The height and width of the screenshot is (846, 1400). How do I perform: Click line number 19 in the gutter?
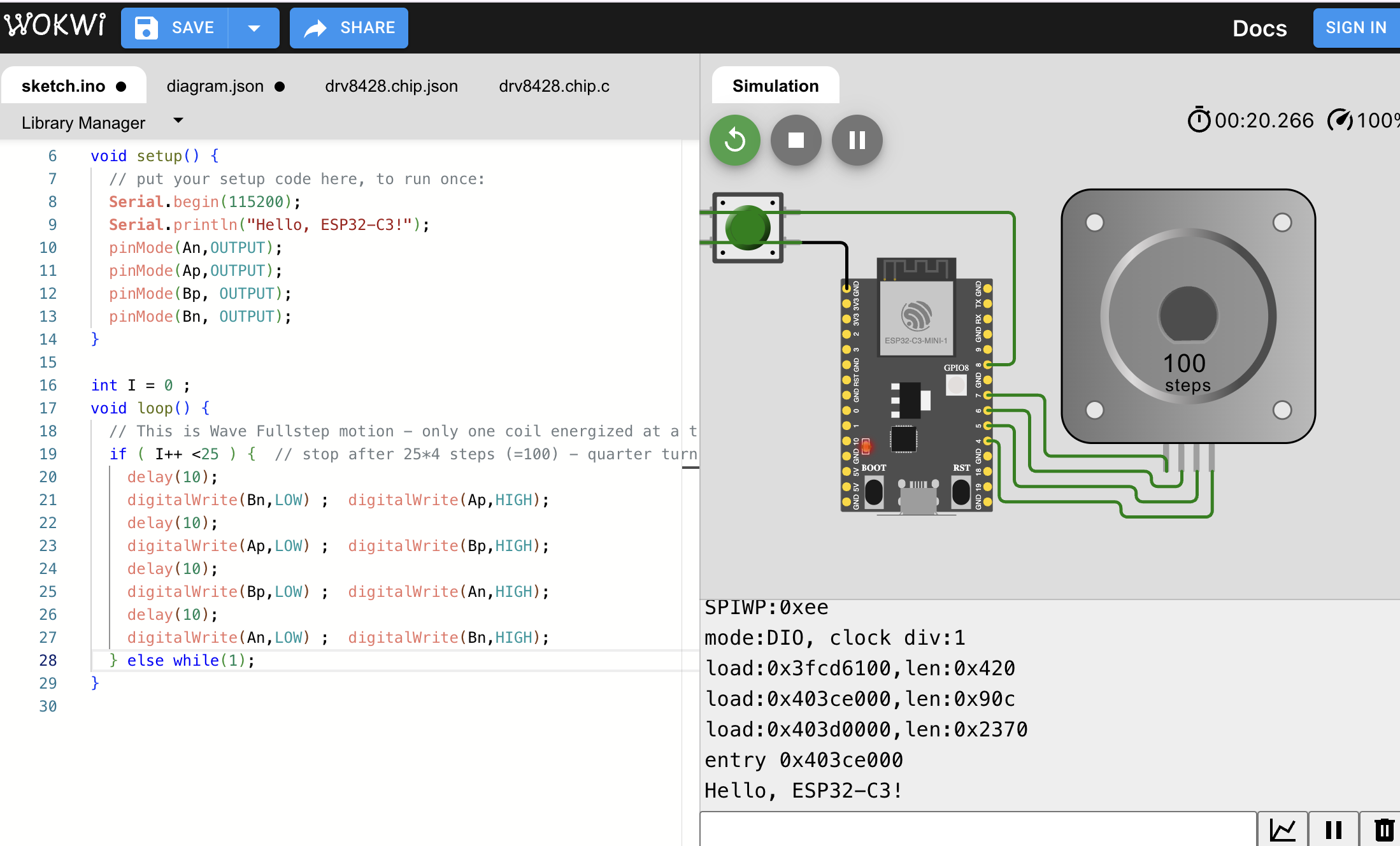point(48,454)
